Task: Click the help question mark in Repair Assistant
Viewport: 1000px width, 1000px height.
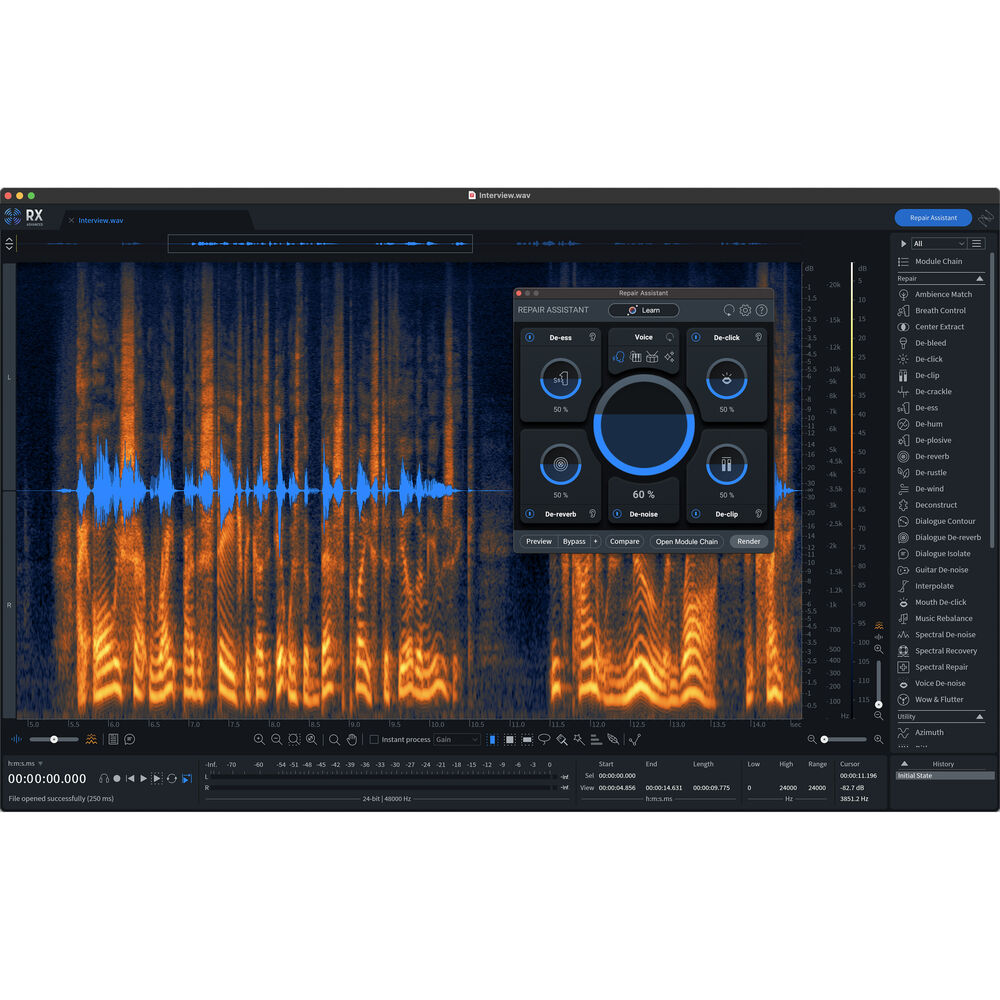Action: click(x=761, y=310)
